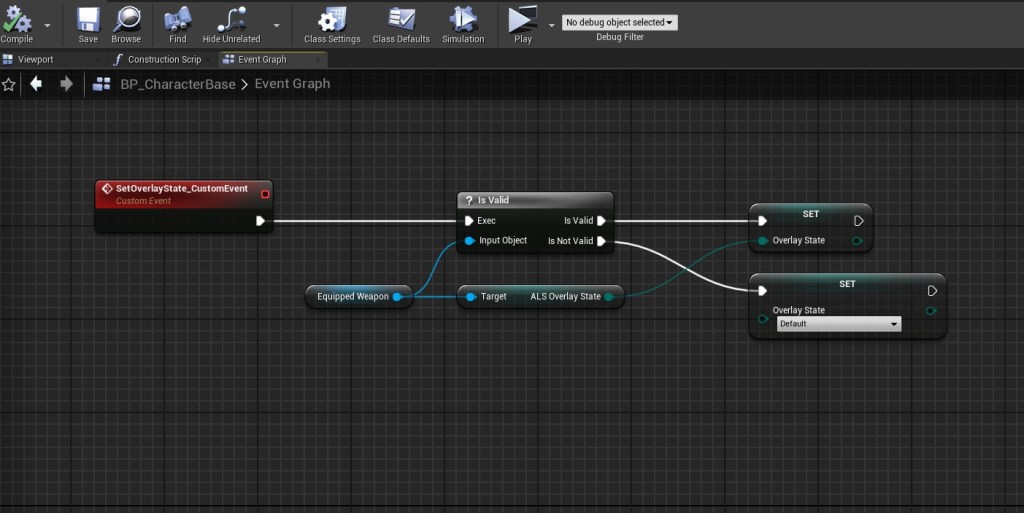This screenshot has width=1024, height=513.
Task: Open the Overlay State Default dropdown
Action: pyautogui.click(x=838, y=324)
